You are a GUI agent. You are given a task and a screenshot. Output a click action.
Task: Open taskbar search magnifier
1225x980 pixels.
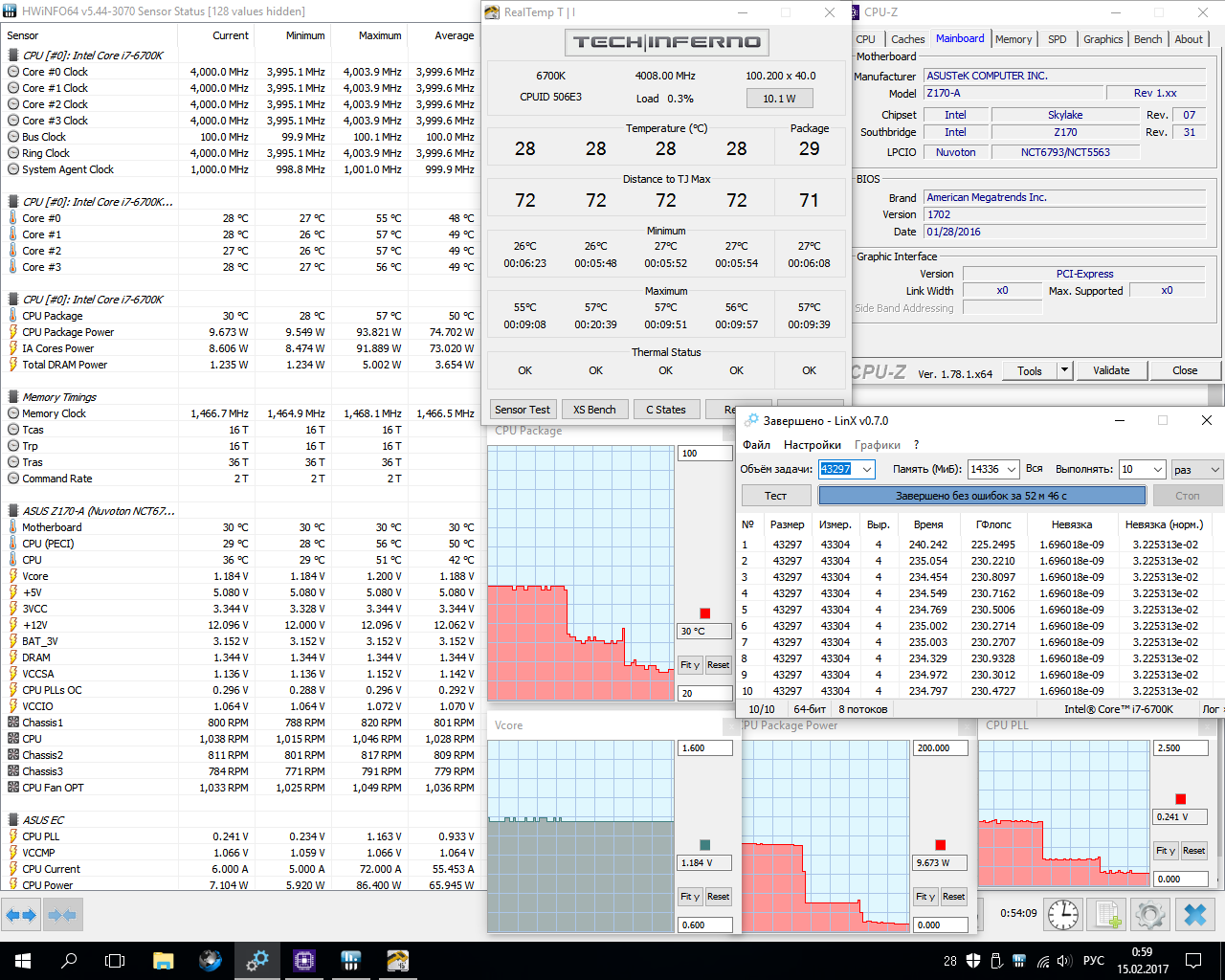coord(69,961)
